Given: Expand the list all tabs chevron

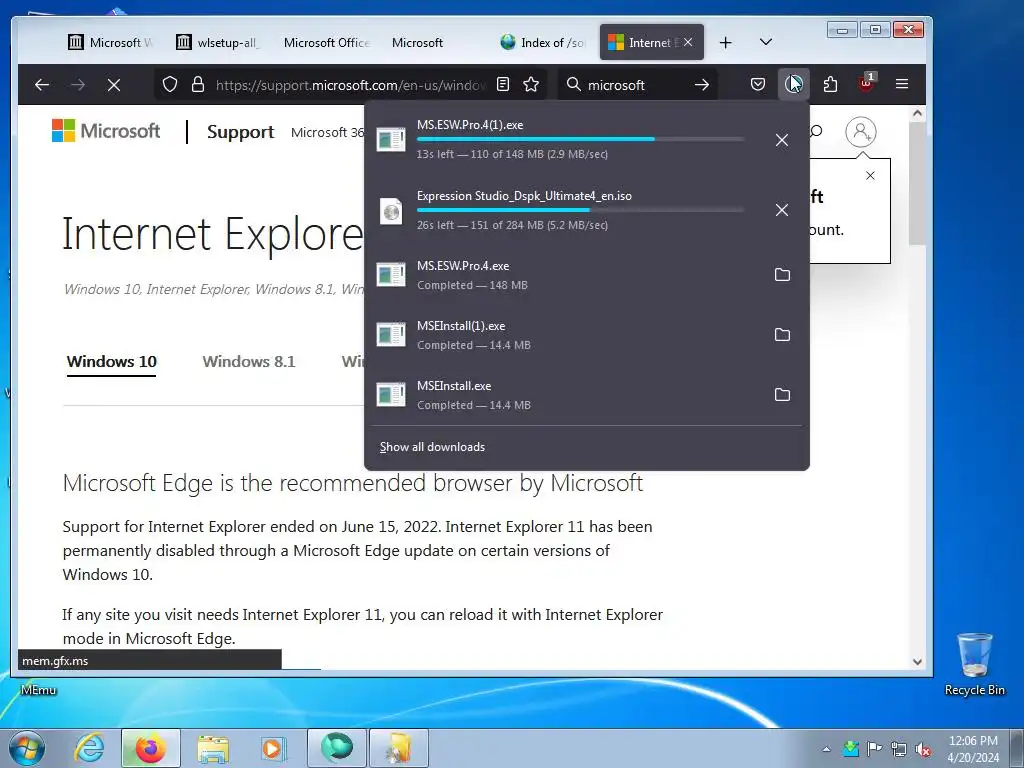Looking at the screenshot, I should 766,42.
